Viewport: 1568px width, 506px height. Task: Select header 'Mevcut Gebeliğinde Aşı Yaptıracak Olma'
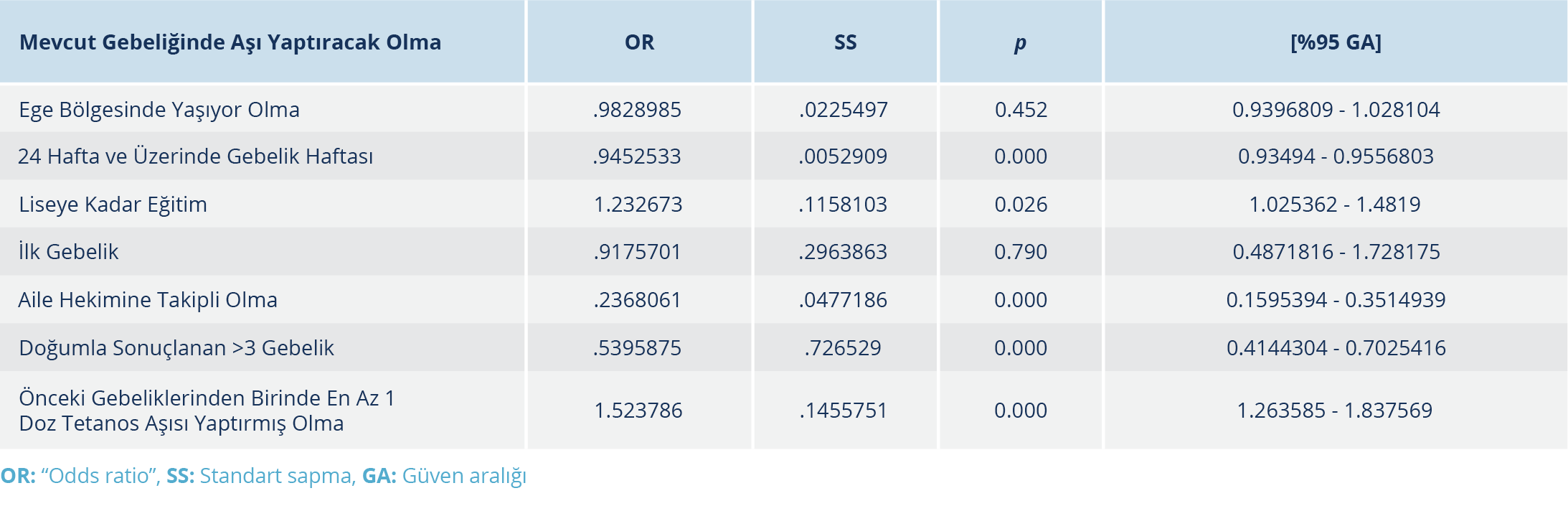(230, 42)
